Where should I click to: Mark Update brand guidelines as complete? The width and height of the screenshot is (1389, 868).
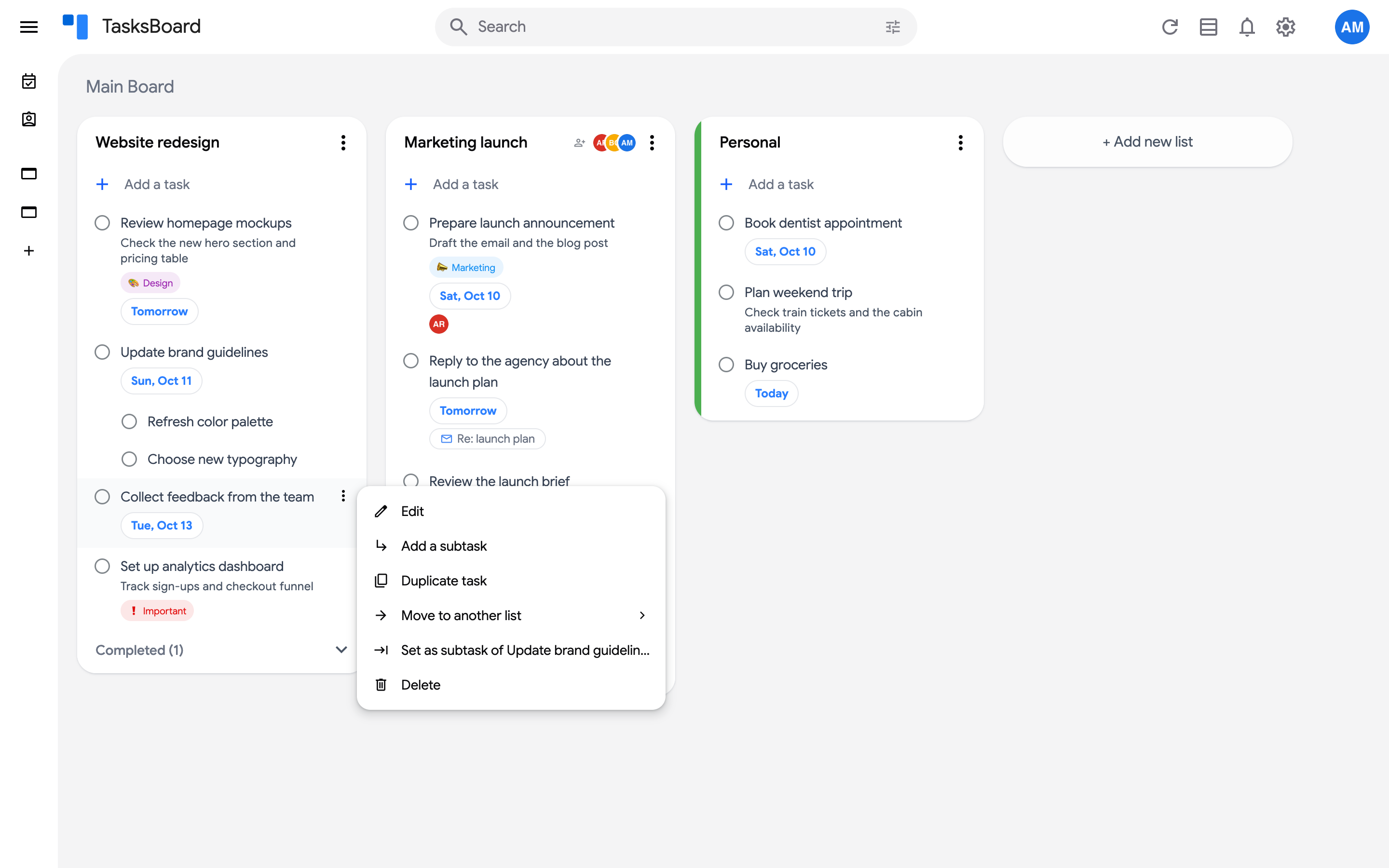pos(102,352)
